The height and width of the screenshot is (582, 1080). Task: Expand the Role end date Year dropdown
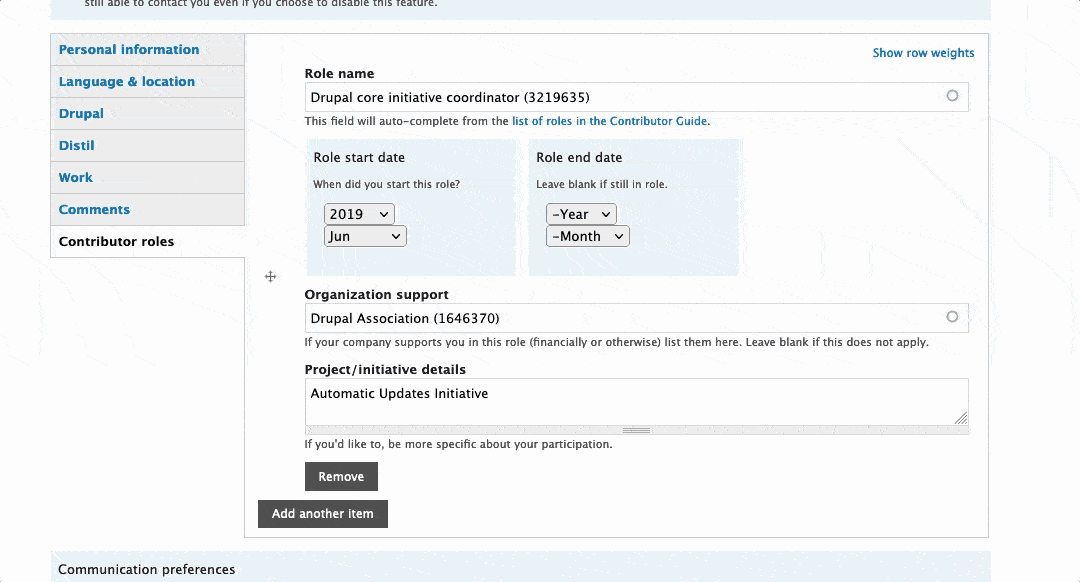coord(581,214)
